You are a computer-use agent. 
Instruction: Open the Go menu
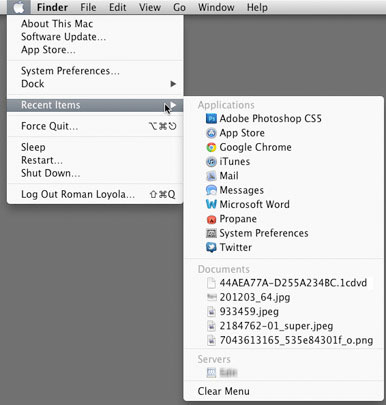179,7
